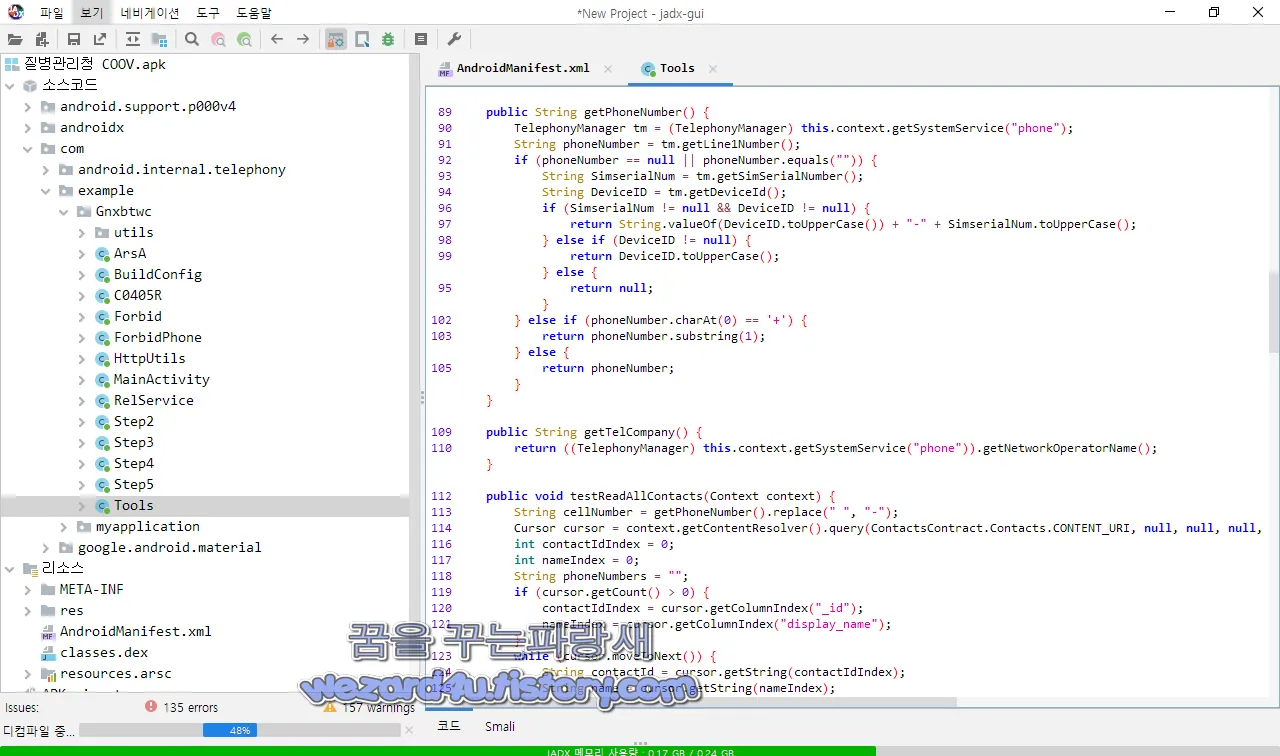The width and height of the screenshot is (1280, 756).
Task: Select the Step5 class
Action: tap(133, 484)
